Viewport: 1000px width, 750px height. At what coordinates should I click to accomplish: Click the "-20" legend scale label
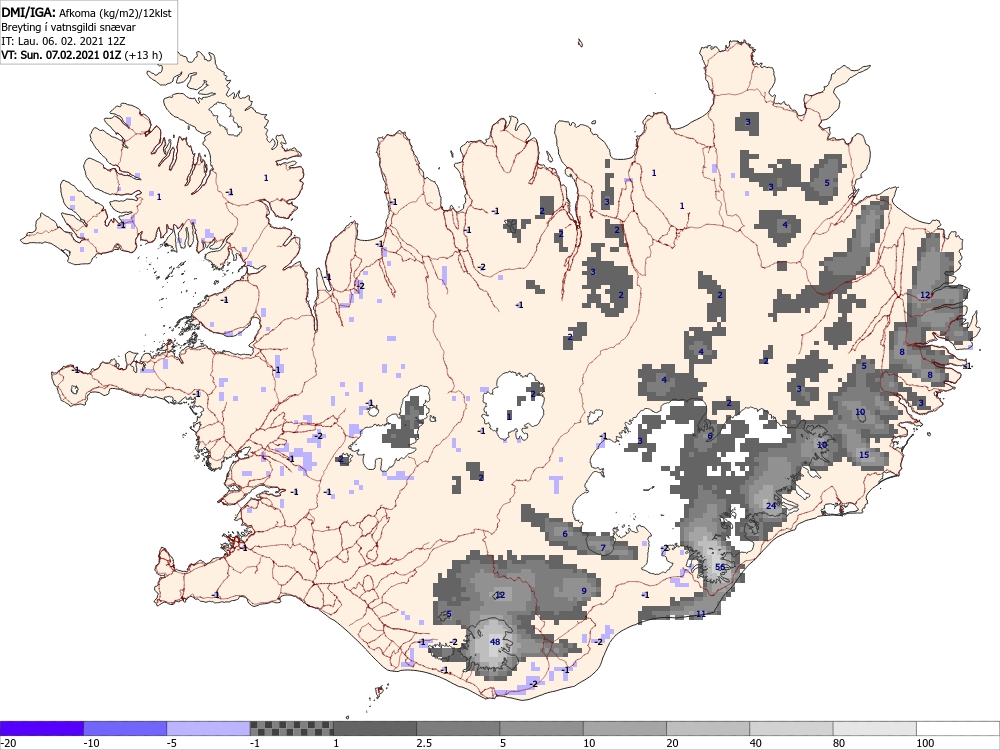click(8, 743)
